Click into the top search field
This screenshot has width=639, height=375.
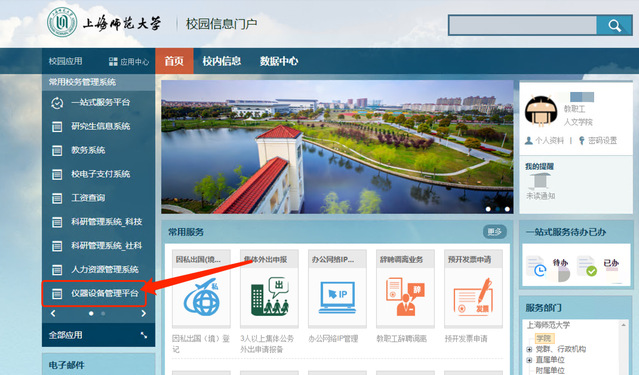coord(523,26)
